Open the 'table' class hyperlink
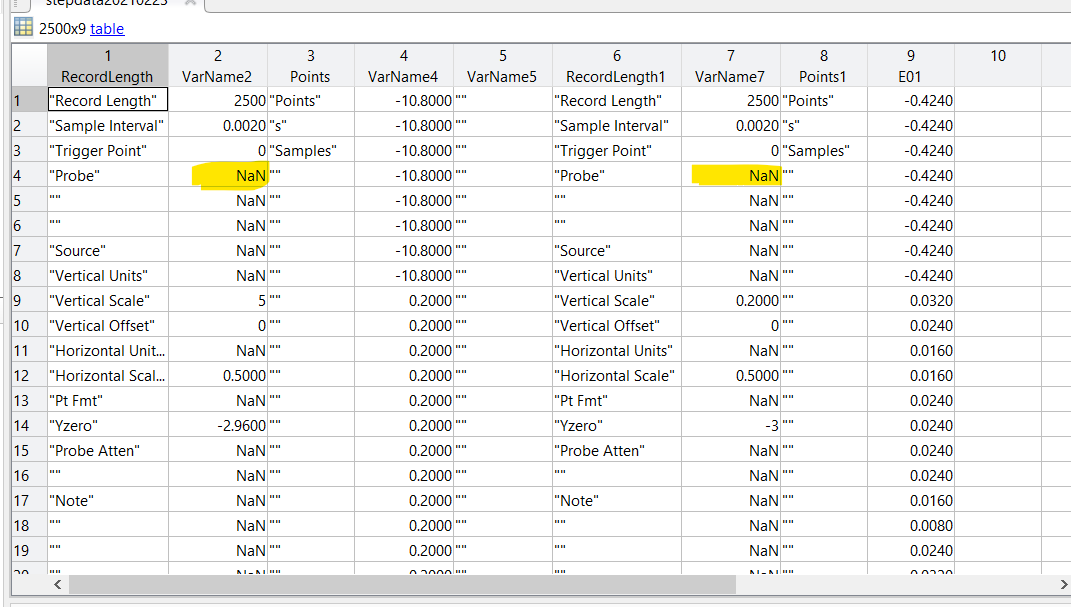The image size is (1071, 607). coord(107,29)
